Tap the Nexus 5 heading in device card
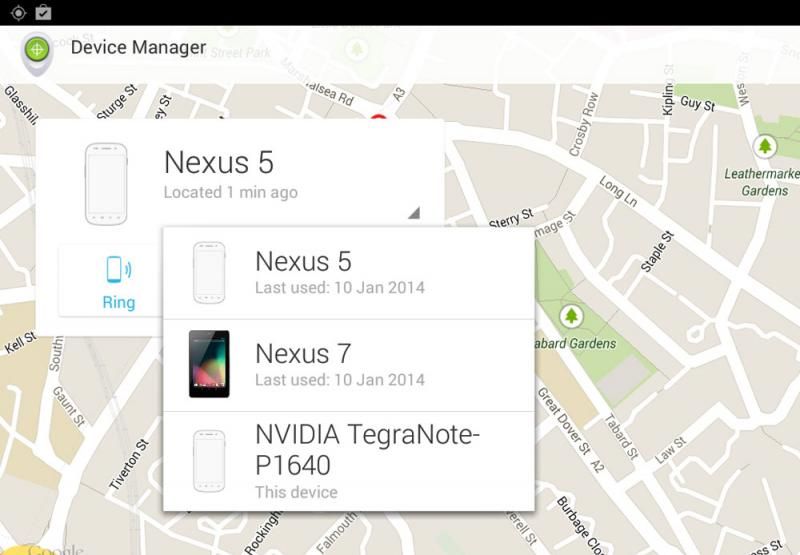Viewport: 800px width, 555px height. click(x=218, y=162)
